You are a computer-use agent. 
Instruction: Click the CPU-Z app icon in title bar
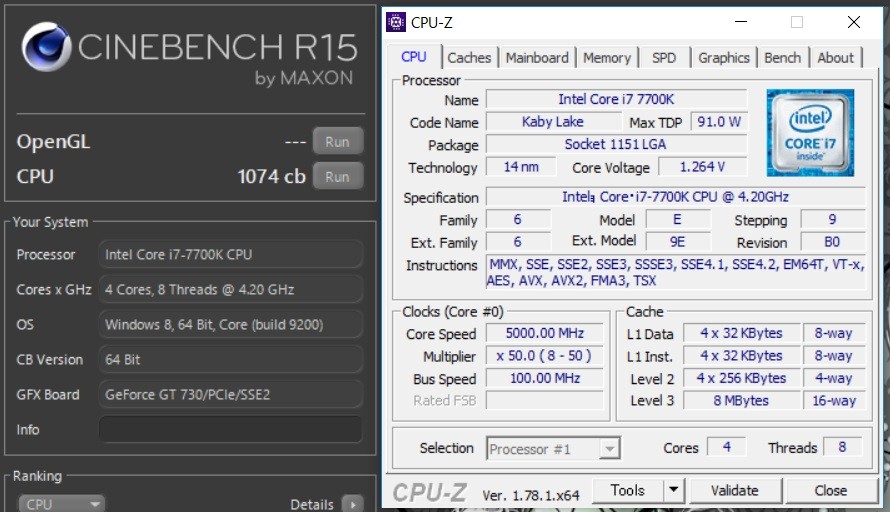tap(396, 22)
